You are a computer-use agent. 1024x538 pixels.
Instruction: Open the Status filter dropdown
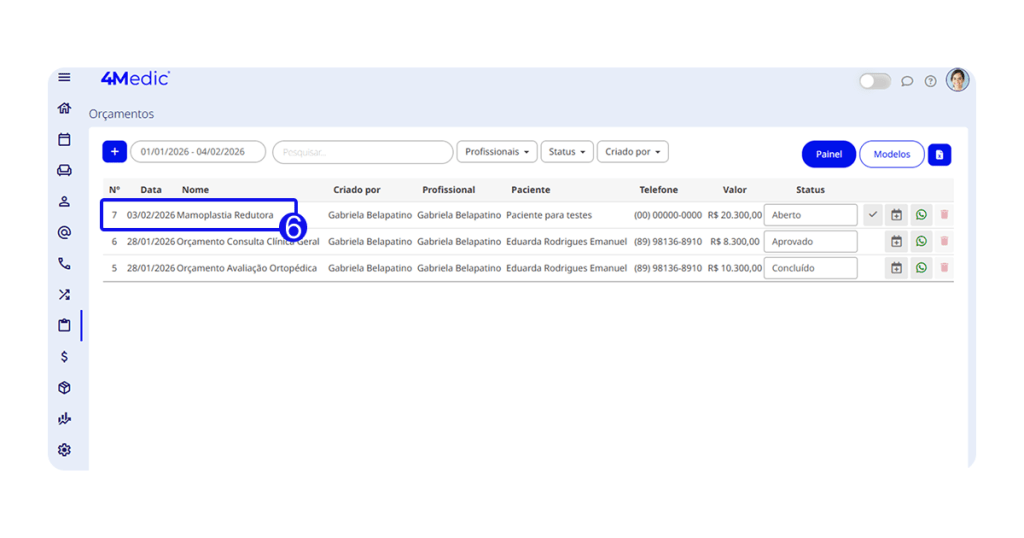coord(567,152)
